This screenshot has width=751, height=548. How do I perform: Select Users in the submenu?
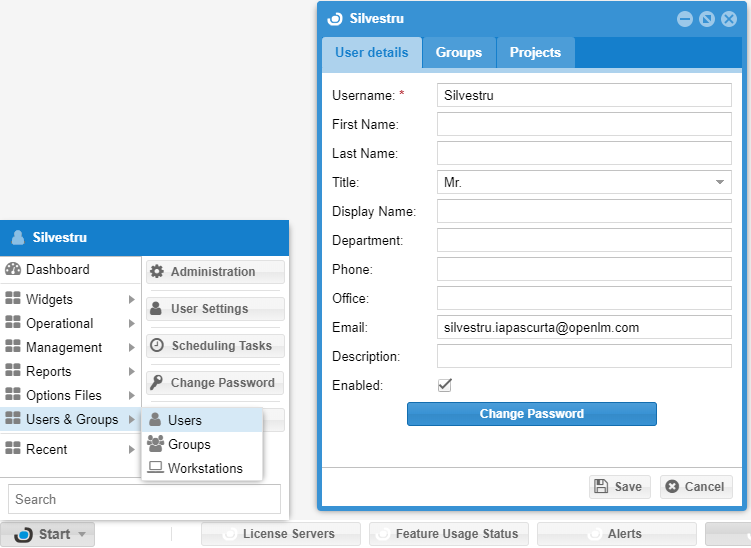click(185, 420)
